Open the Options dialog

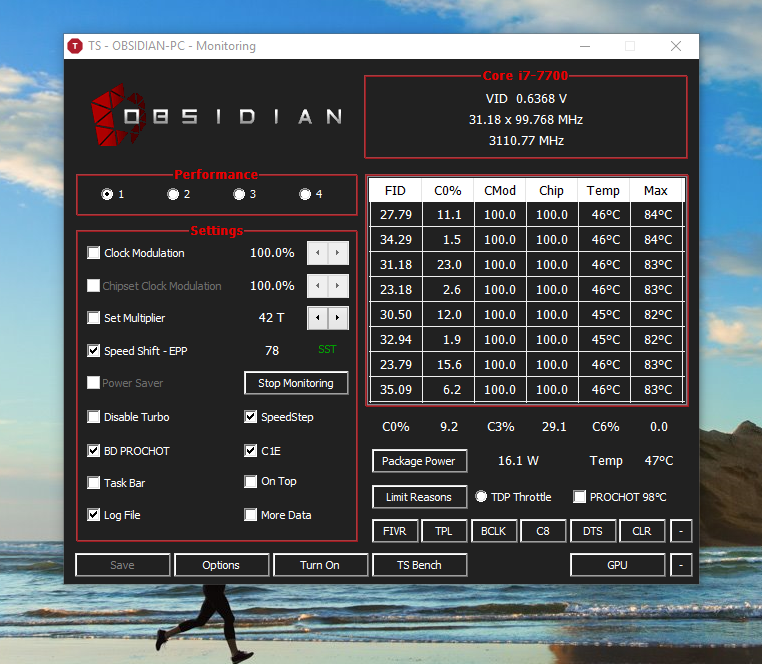pos(221,565)
